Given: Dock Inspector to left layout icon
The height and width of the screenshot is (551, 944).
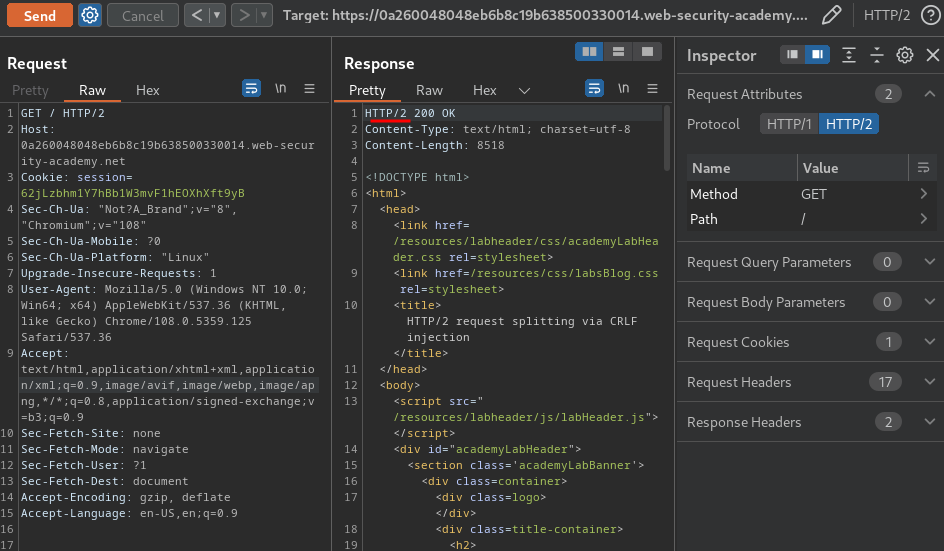Looking at the screenshot, I should (x=792, y=55).
